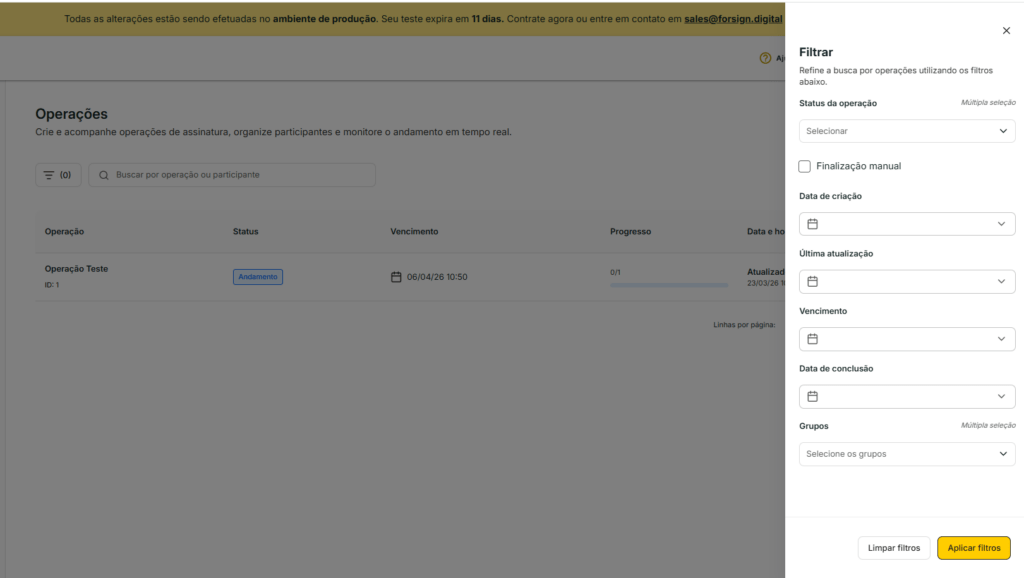Click calendar icon in Vencimento filter field
This screenshot has height=578, width=1024.
[x=813, y=339]
